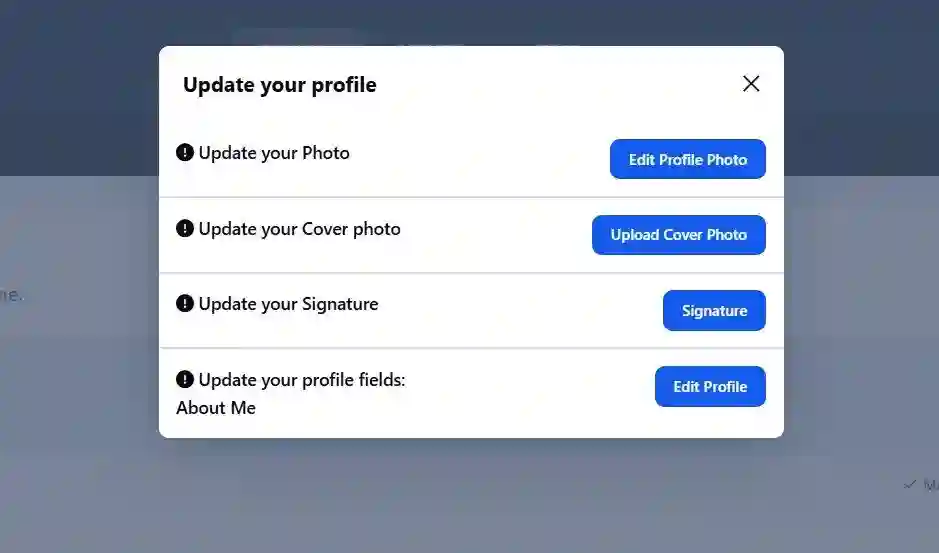The image size is (939, 553).
Task: Click the cut-off label next to the checkmark
Action: 931,484
